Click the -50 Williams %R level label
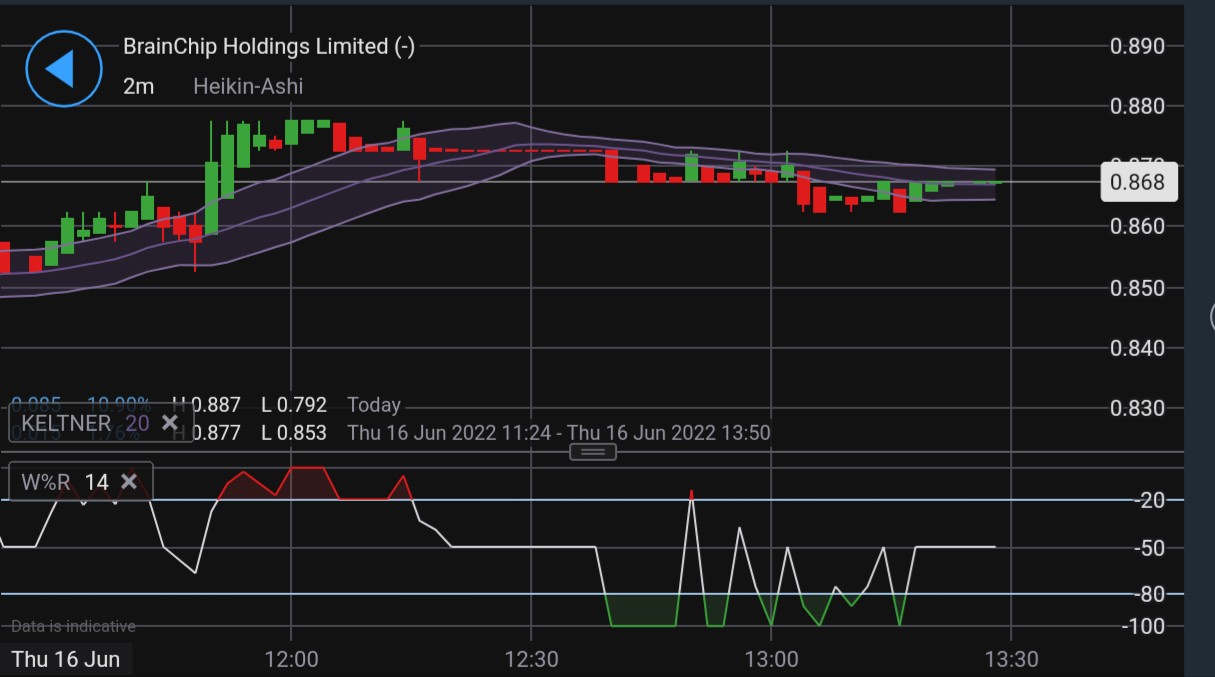This screenshot has width=1215, height=677. [1151, 547]
